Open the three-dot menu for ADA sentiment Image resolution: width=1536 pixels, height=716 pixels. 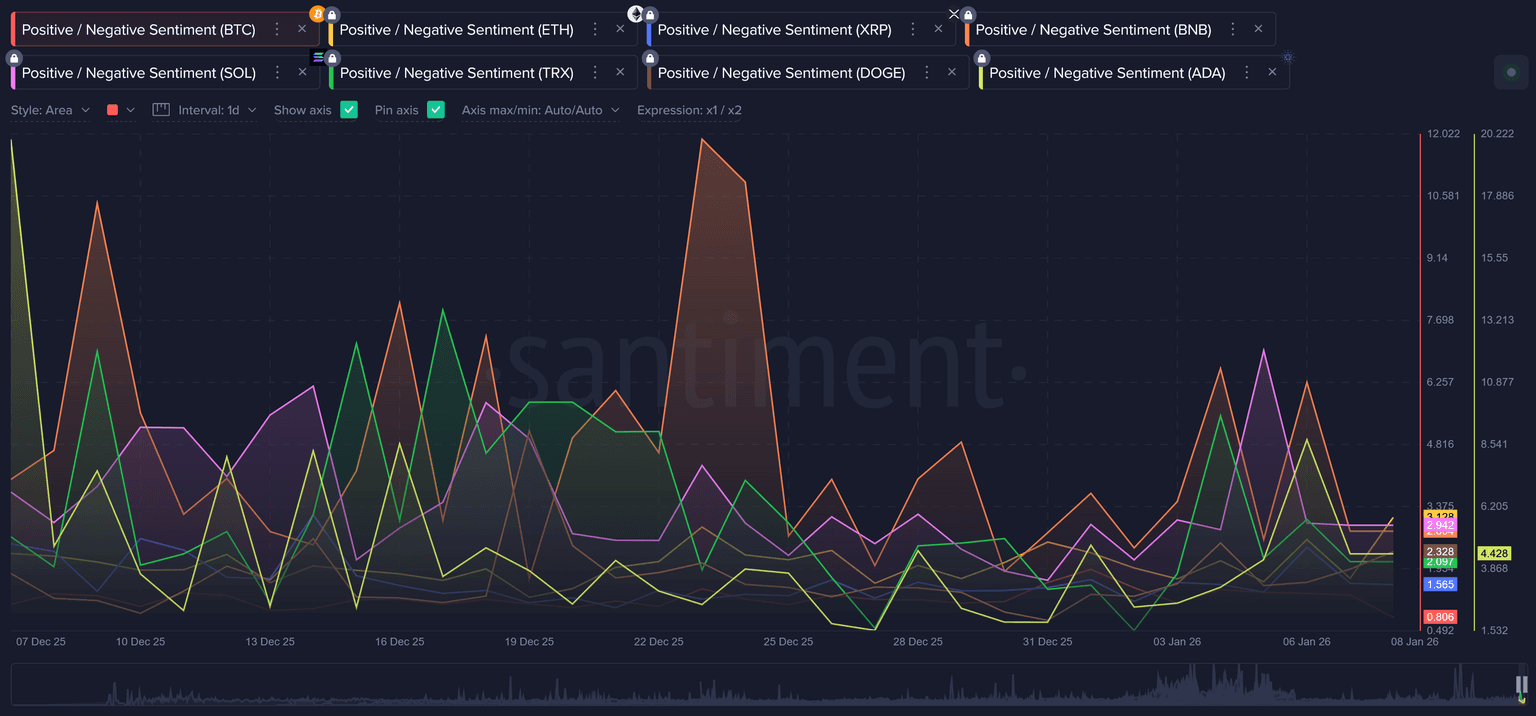pyautogui.click(x=1247, y=73)
